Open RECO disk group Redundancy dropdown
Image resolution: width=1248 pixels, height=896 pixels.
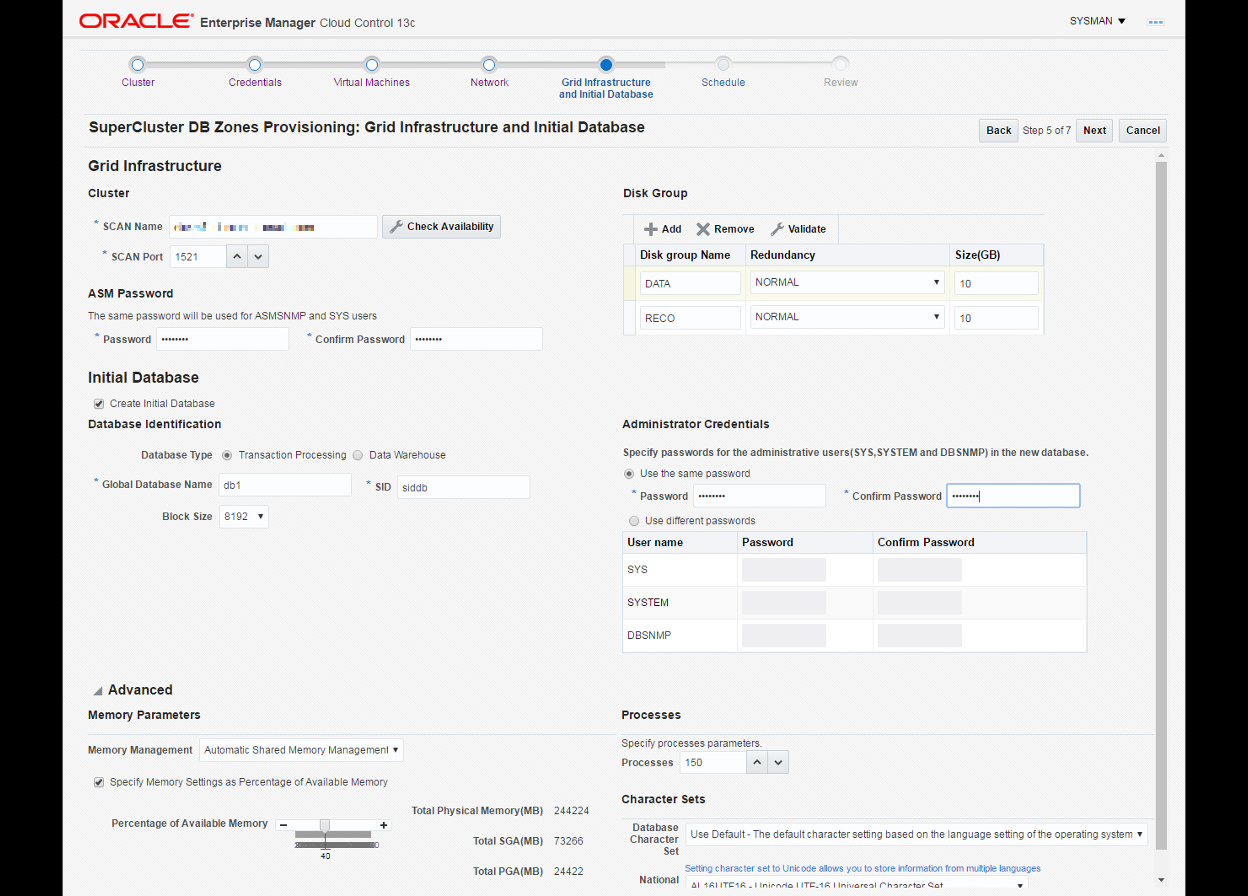847,317
